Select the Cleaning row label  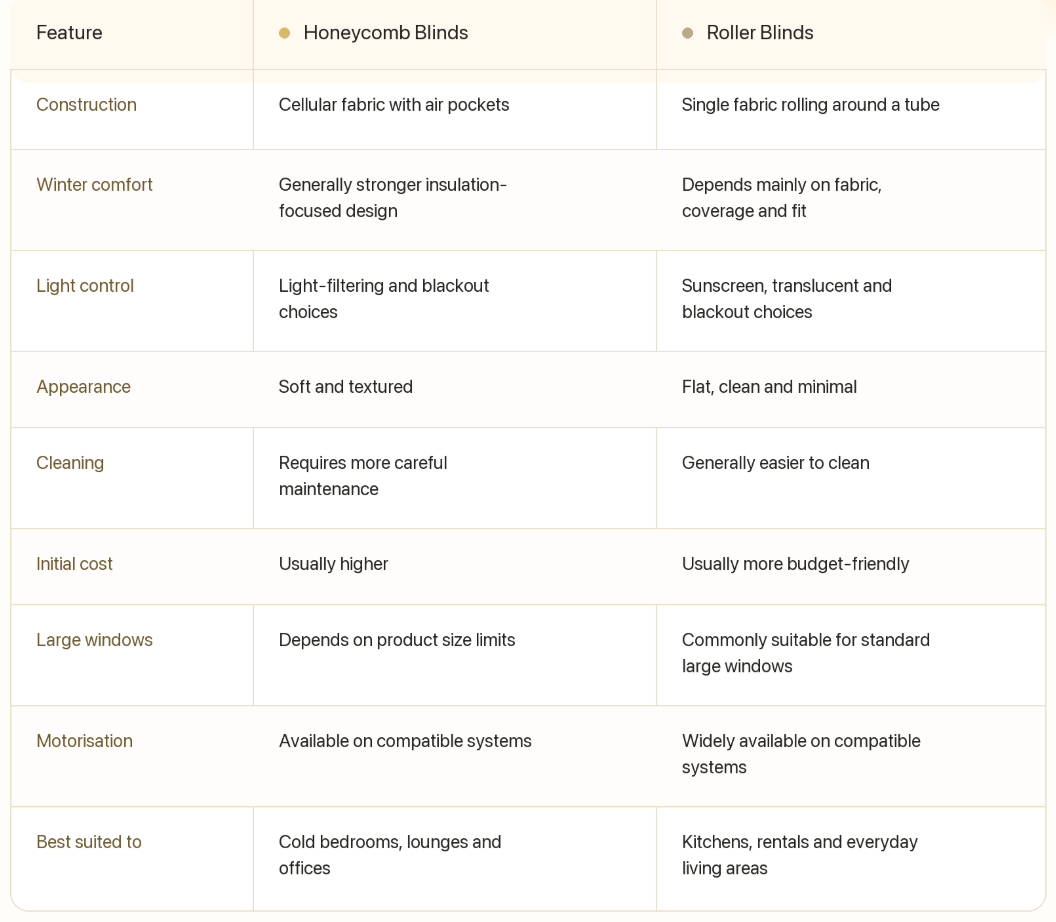[x=70, y=463]
